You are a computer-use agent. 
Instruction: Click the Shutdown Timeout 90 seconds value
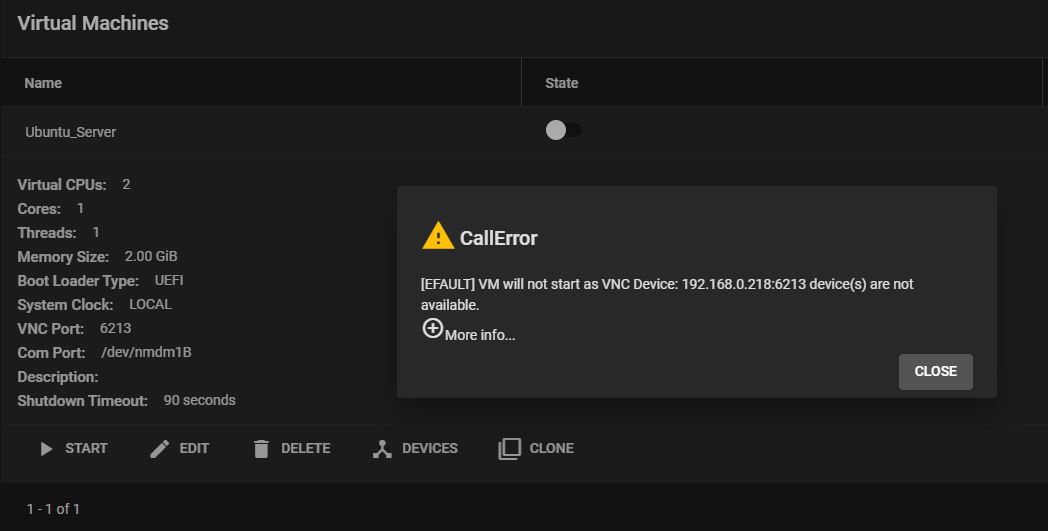pos(200,400)
